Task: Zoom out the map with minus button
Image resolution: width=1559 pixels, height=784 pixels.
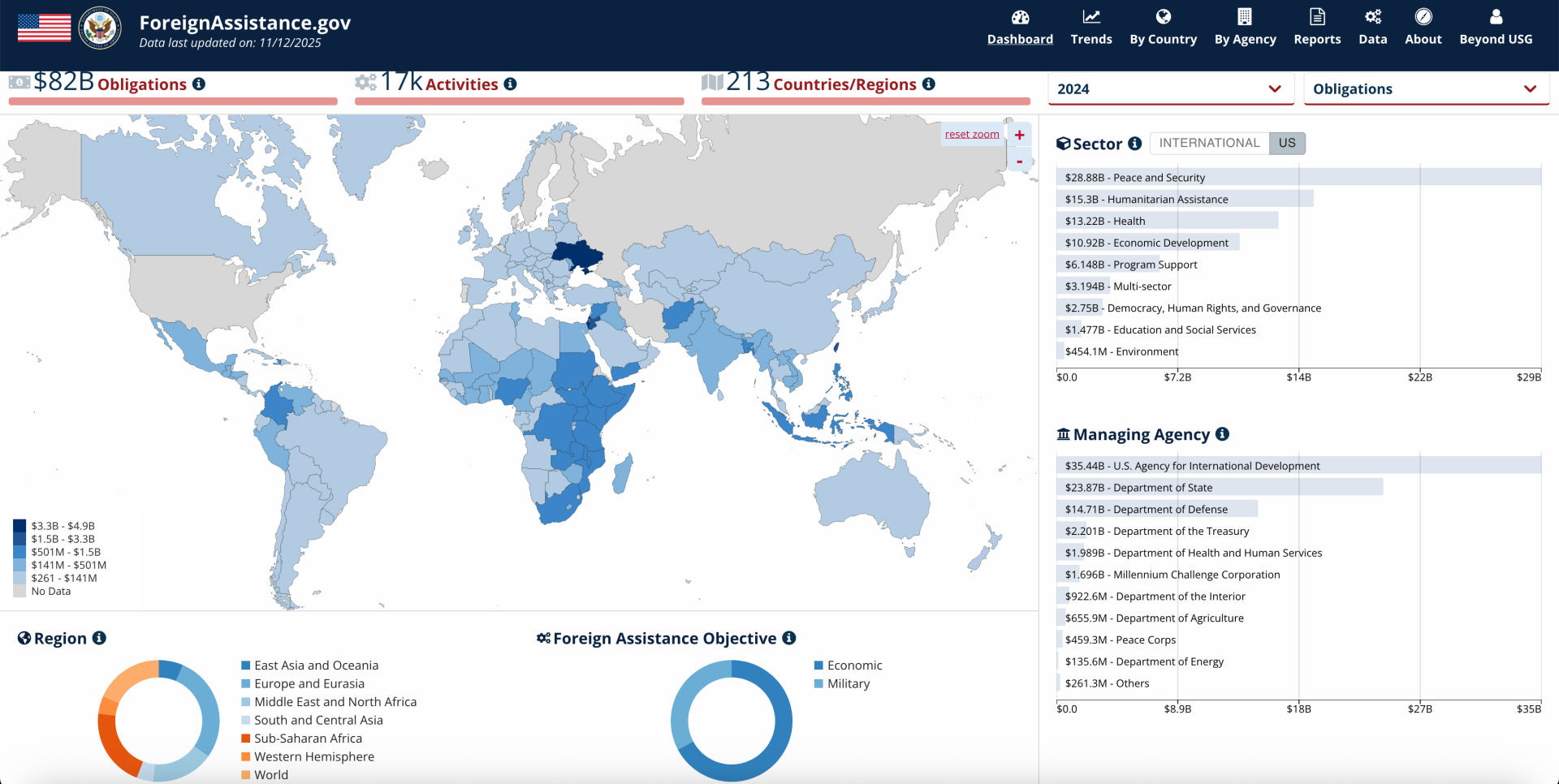Action: tap(1020, 162)
